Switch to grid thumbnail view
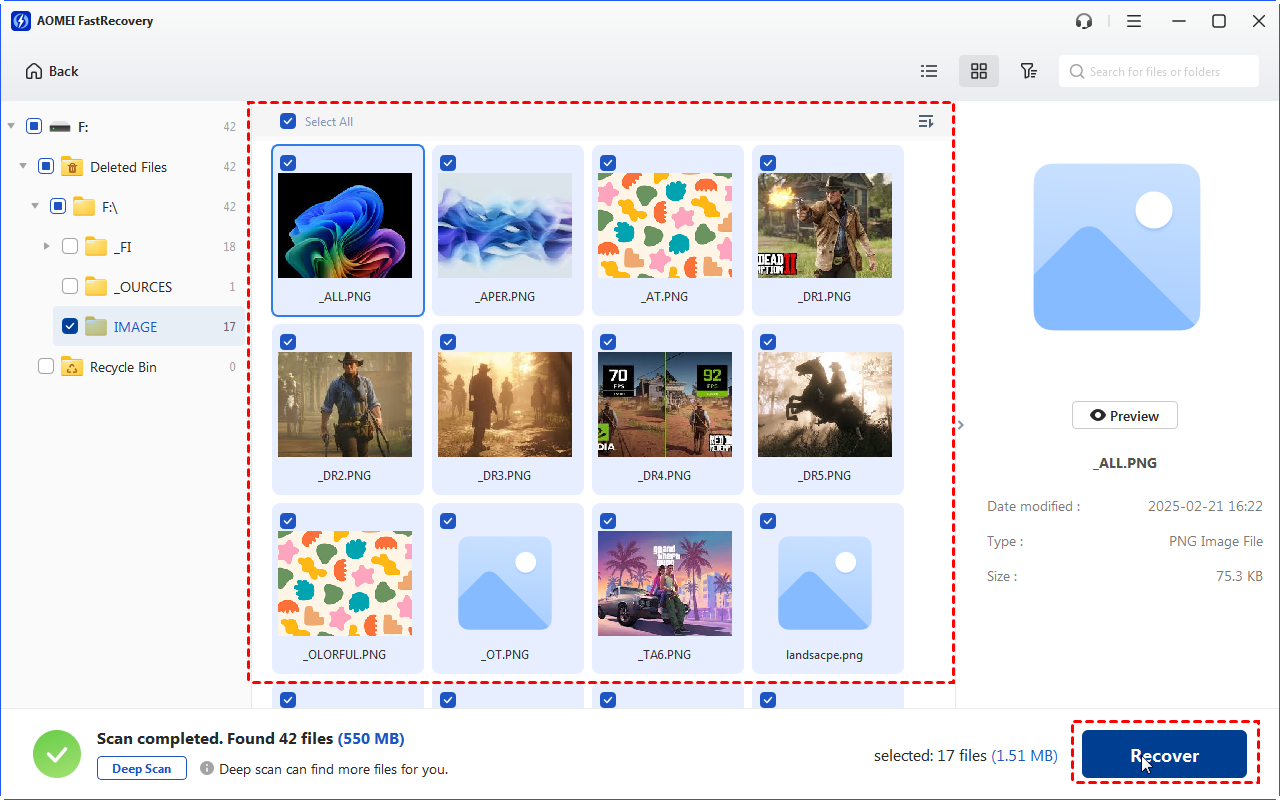 (x=979, y=71)
